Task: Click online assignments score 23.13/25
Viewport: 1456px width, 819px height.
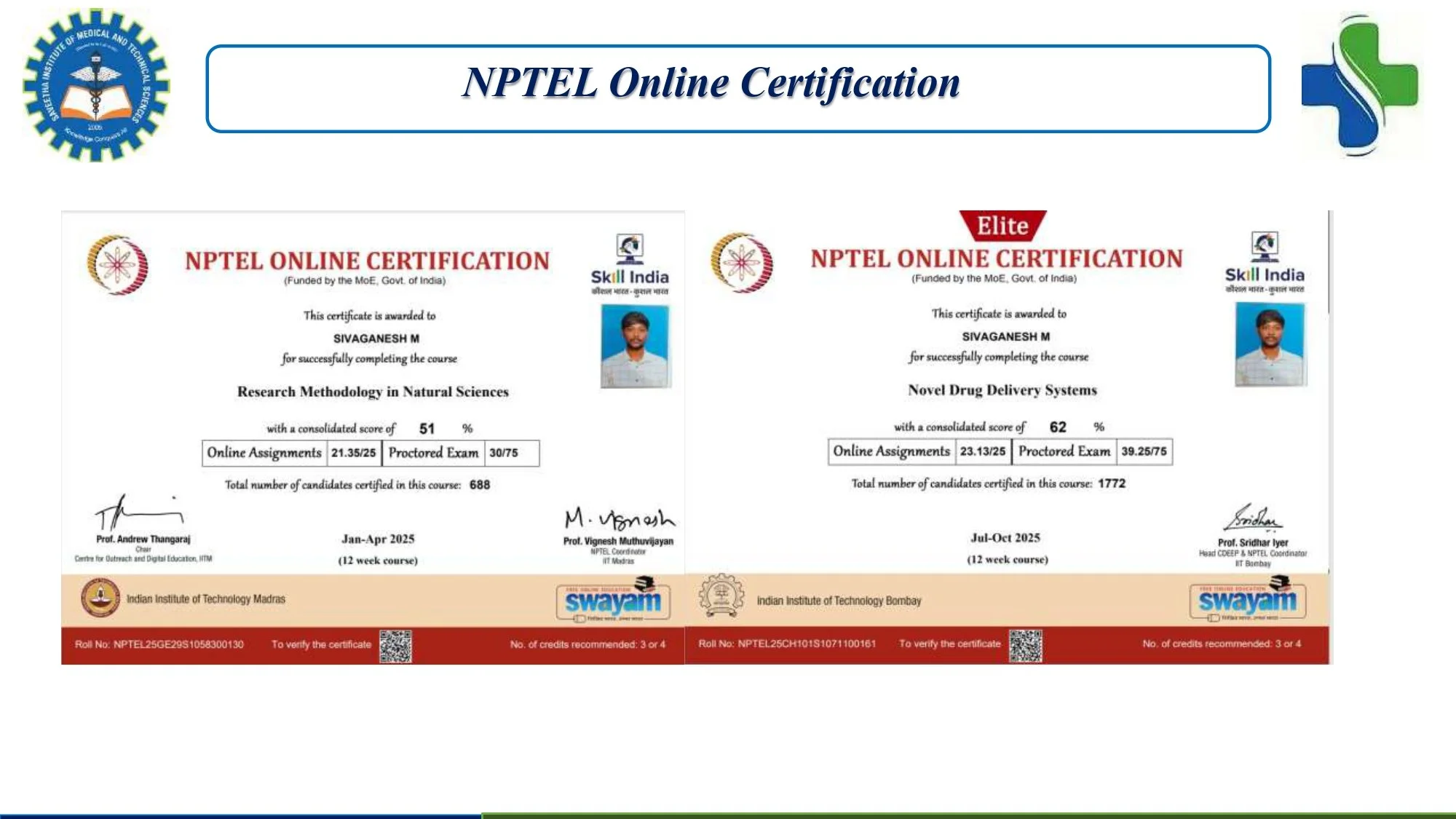Action: [982, 451]
